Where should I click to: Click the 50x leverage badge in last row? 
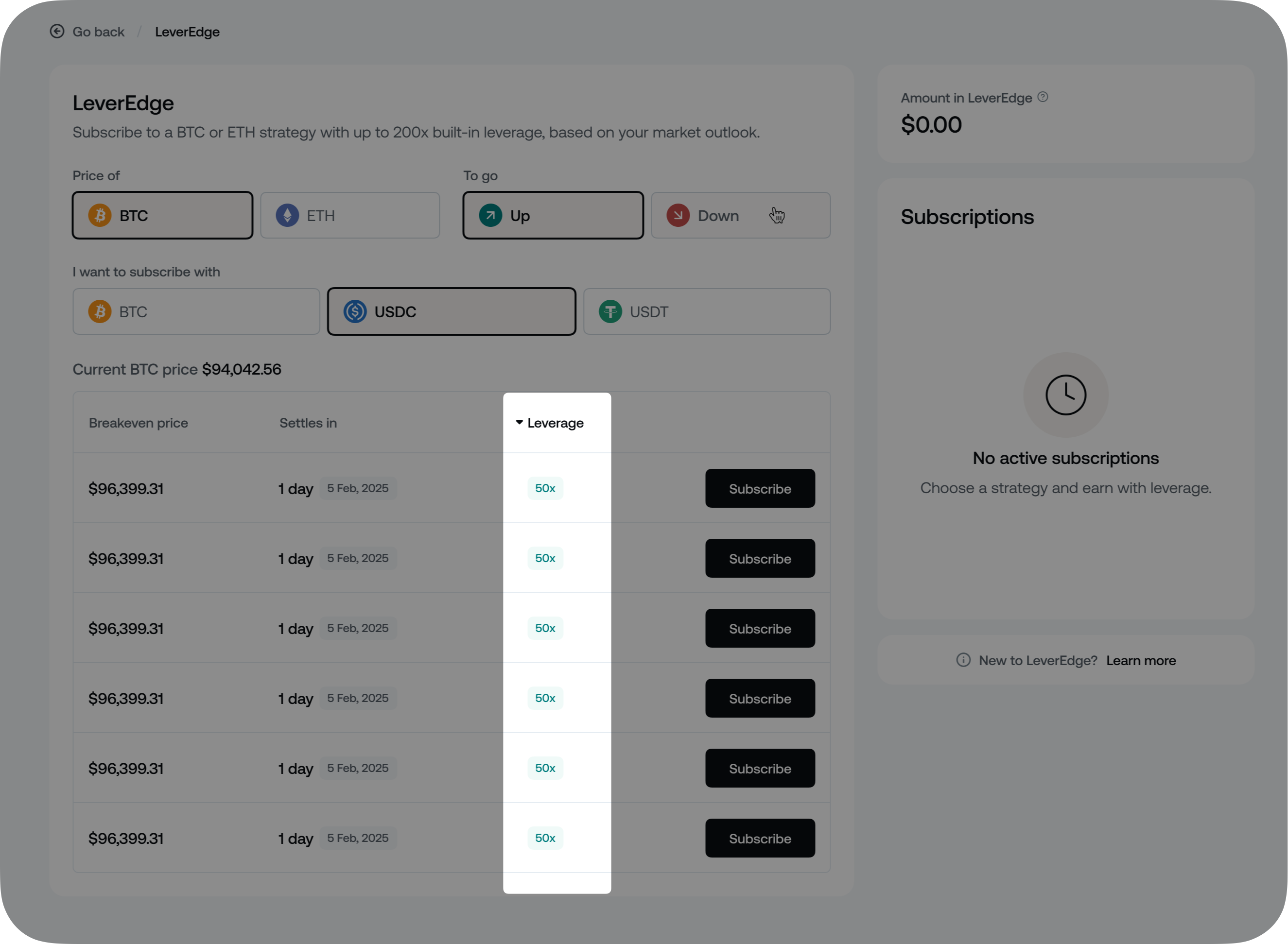[545, 838]
